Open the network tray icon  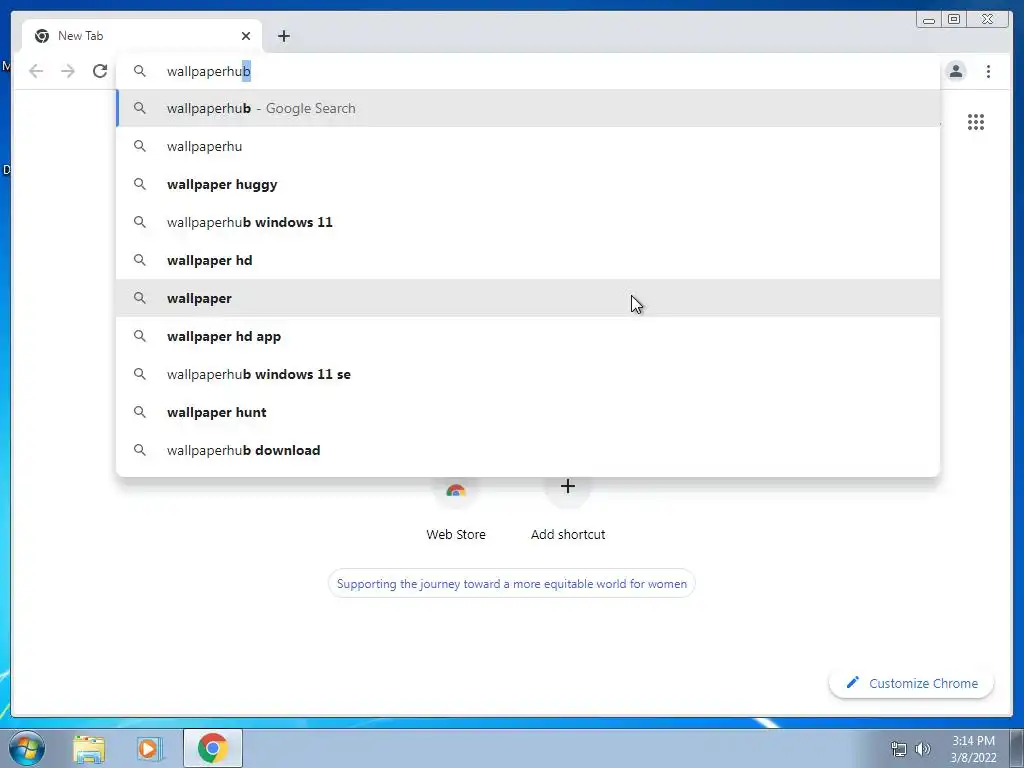point(899,749)
